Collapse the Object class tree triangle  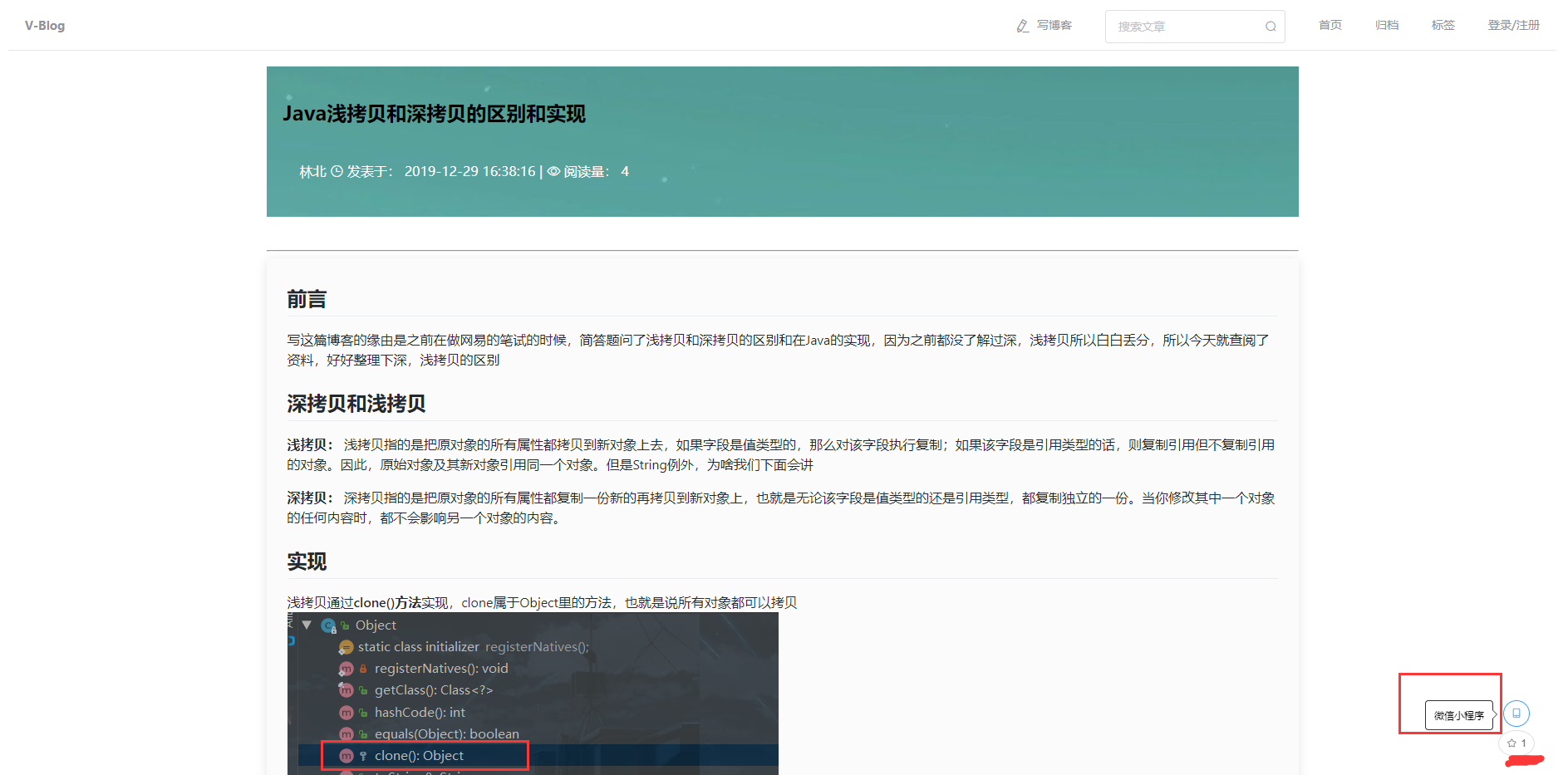click(306, 625)
